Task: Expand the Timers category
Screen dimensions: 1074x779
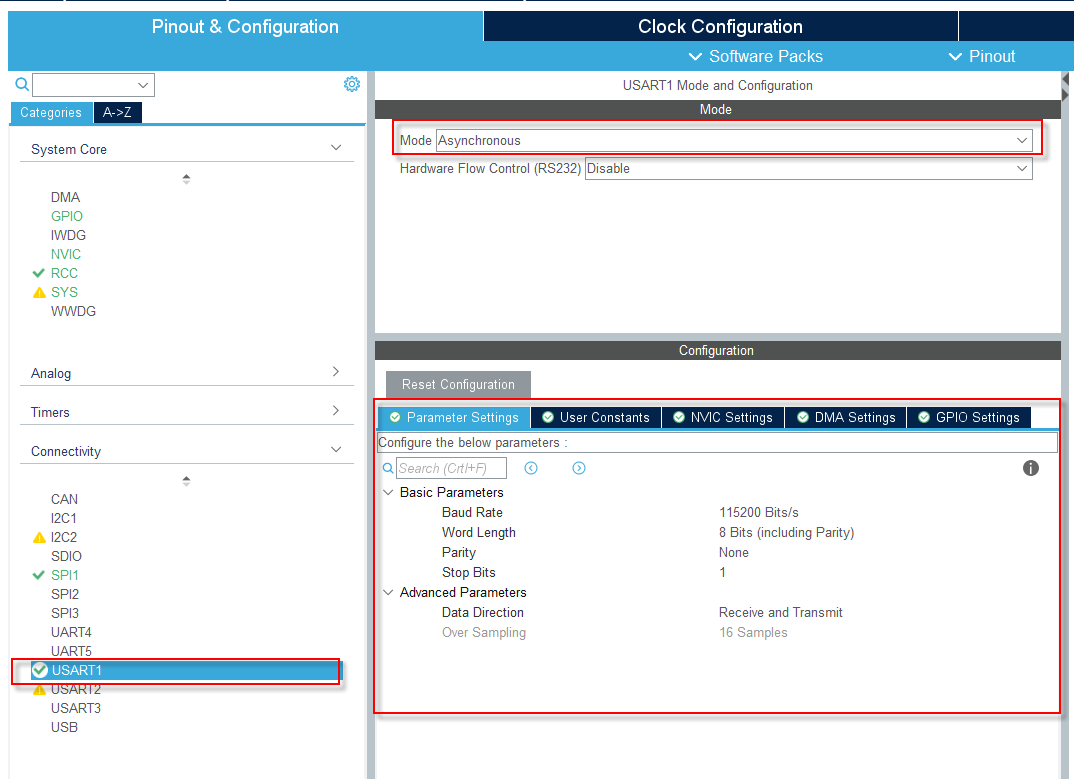Action: [x=336, y=410]
